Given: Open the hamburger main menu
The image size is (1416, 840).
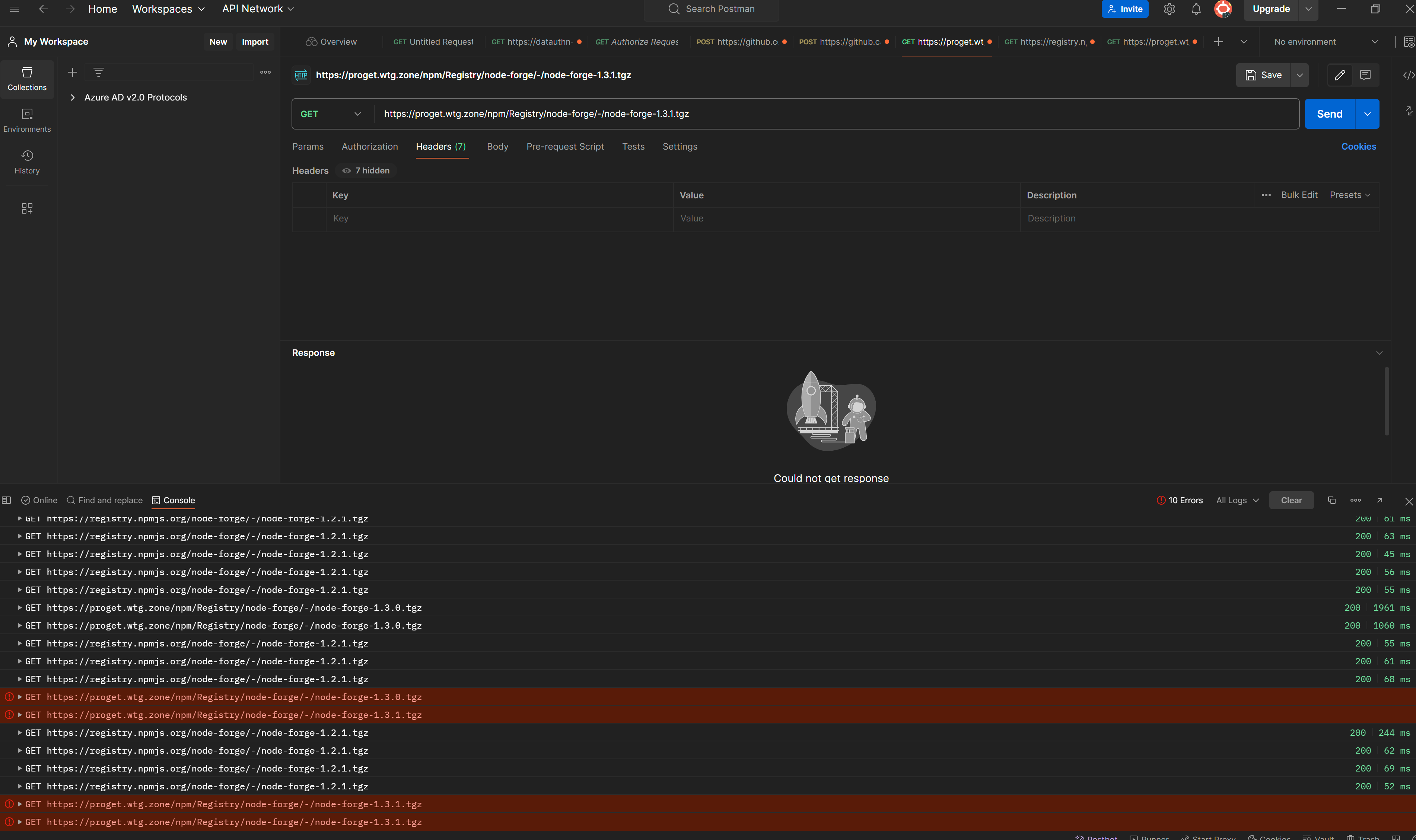Looking at the screenshot, I should (15, 9).
